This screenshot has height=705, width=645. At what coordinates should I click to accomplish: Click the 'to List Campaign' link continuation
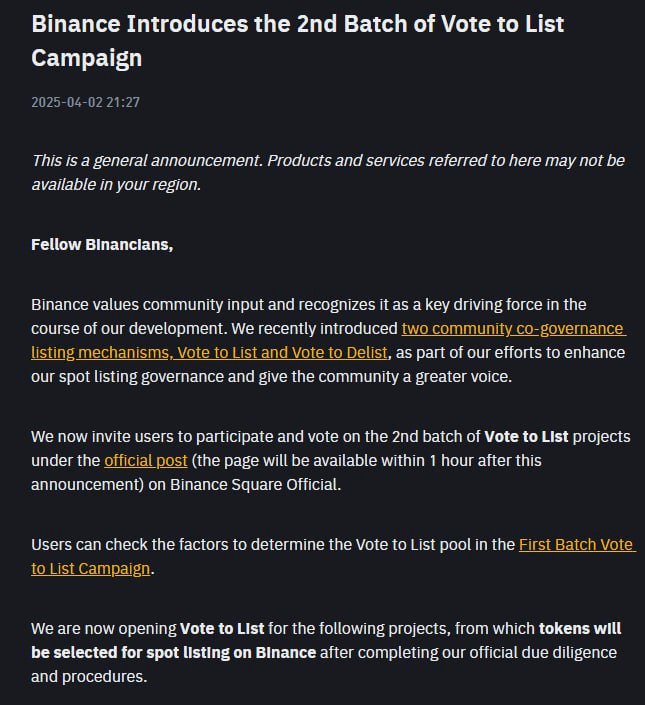point(90,569)
